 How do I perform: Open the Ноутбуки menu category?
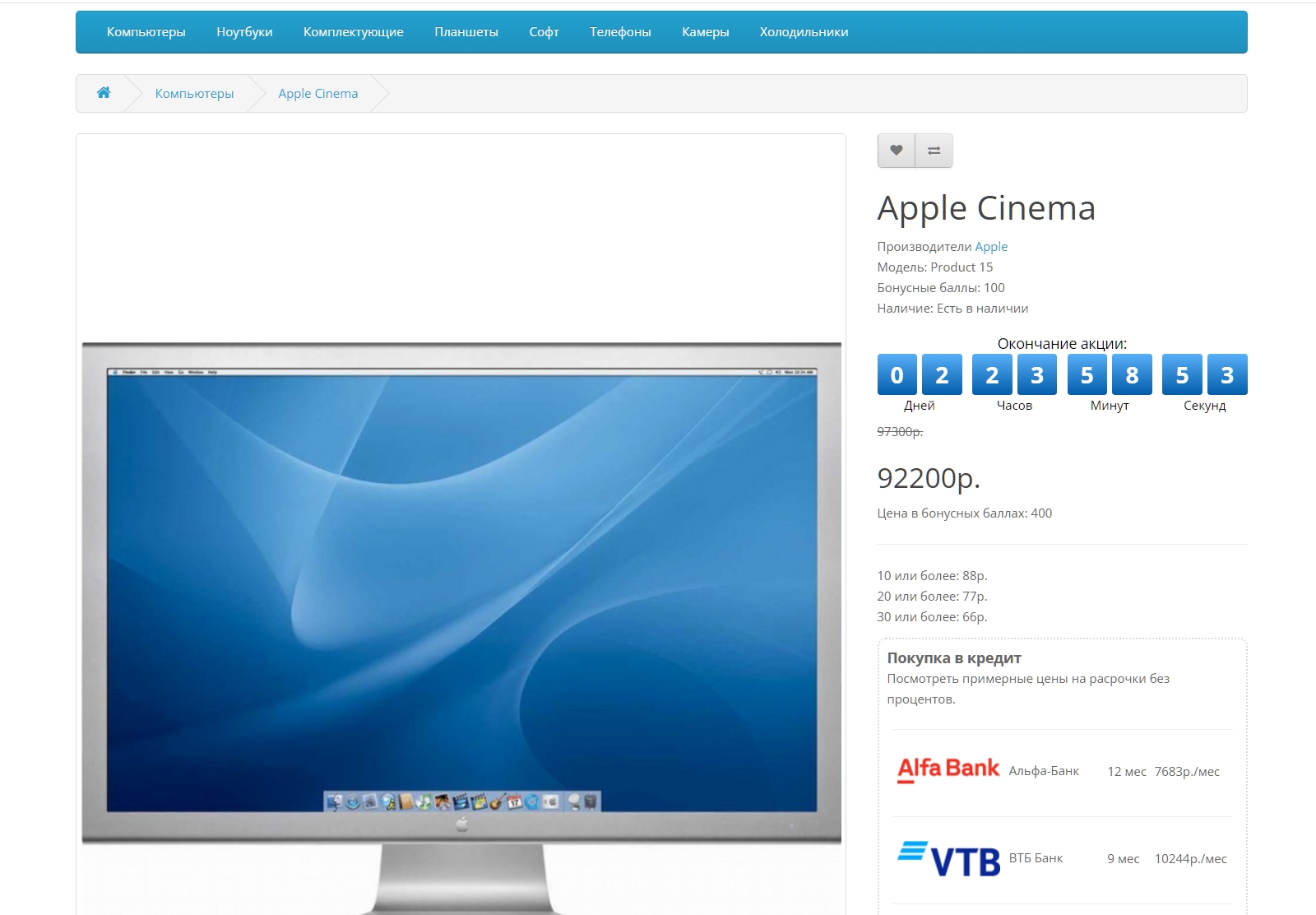coord(244,32)
